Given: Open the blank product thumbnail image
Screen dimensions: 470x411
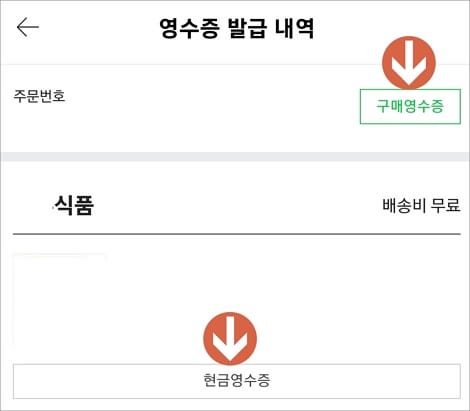Looking at the screenshot, I should [59, 301].
